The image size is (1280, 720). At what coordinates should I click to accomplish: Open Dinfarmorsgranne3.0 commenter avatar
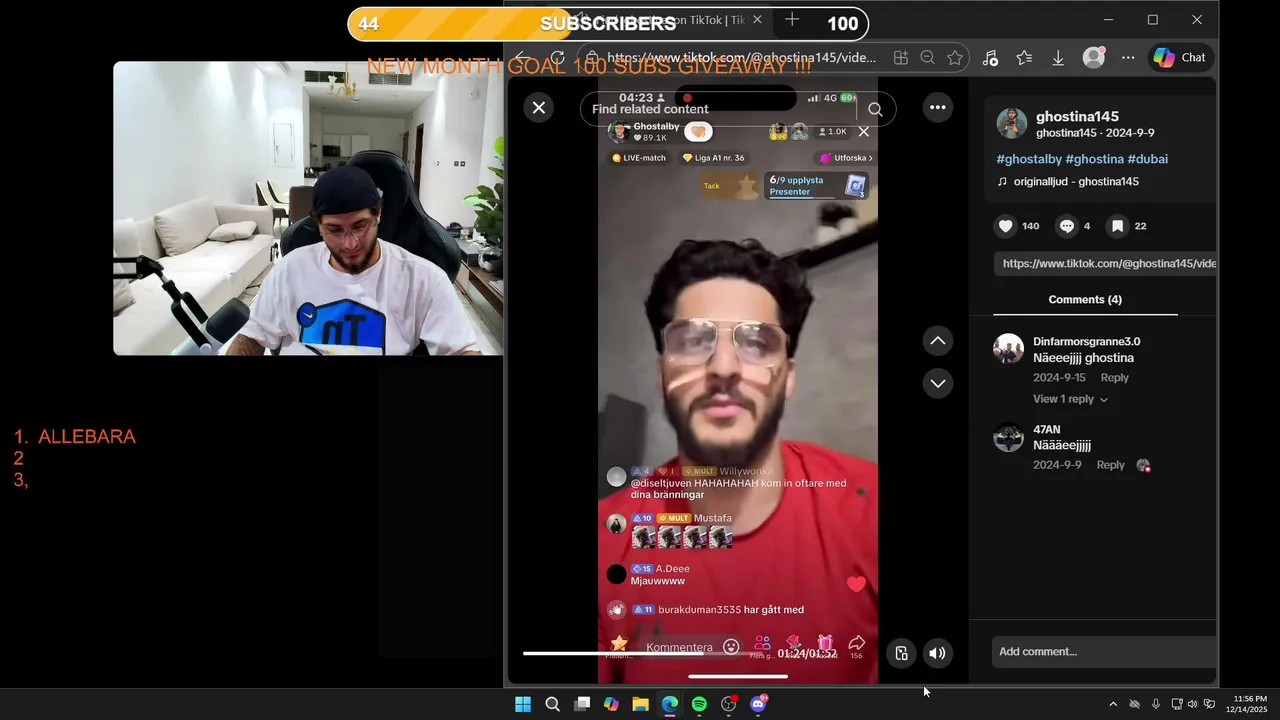1008,349
